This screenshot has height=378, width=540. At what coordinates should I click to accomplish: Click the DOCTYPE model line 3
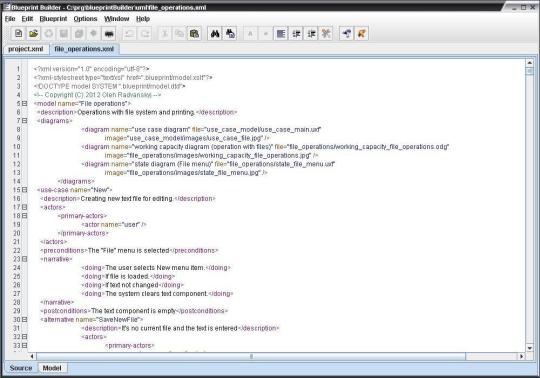pyautogui.click(x=110, y=86)
